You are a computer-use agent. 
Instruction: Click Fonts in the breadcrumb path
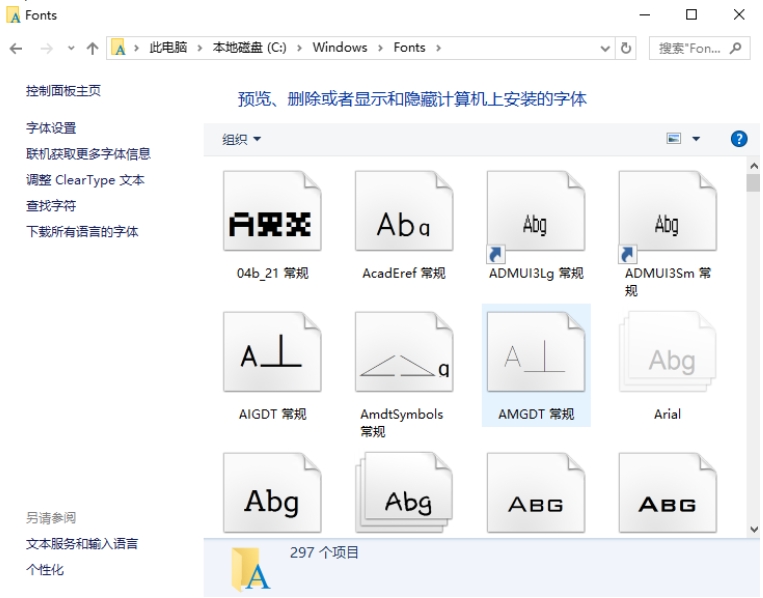409,48
